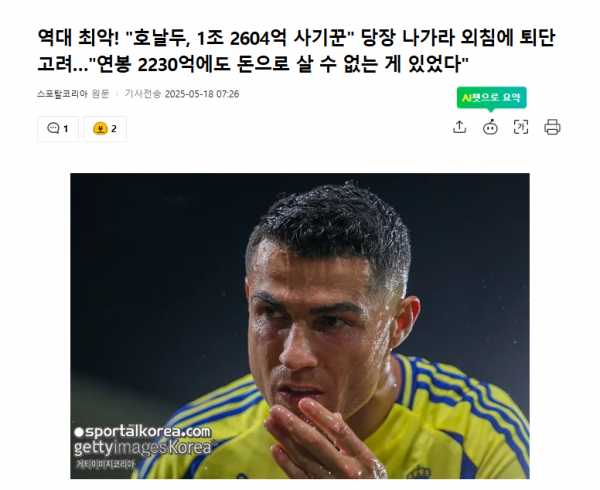The height and width of the screenshot is (490, 600).
Task: Click the green AI챗으로 요약 bubble
Action: coord(491,98)
